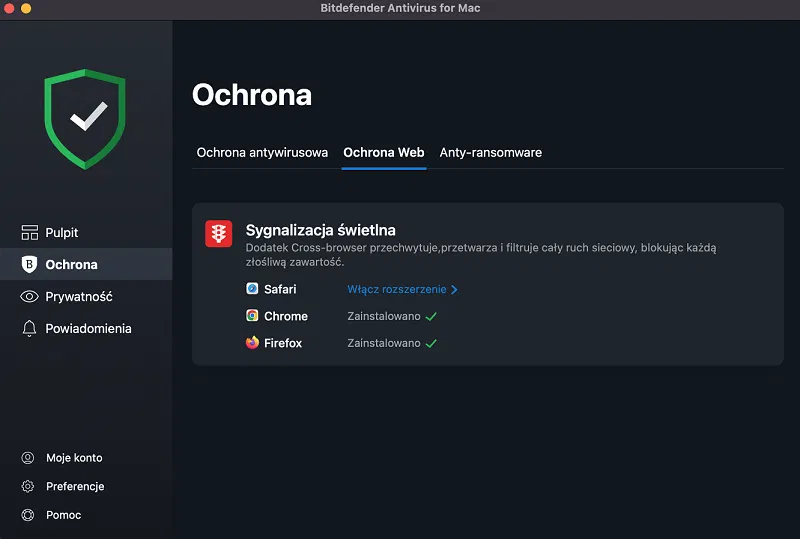
Task: Click the Chrome label
Action: click(286, 316)
